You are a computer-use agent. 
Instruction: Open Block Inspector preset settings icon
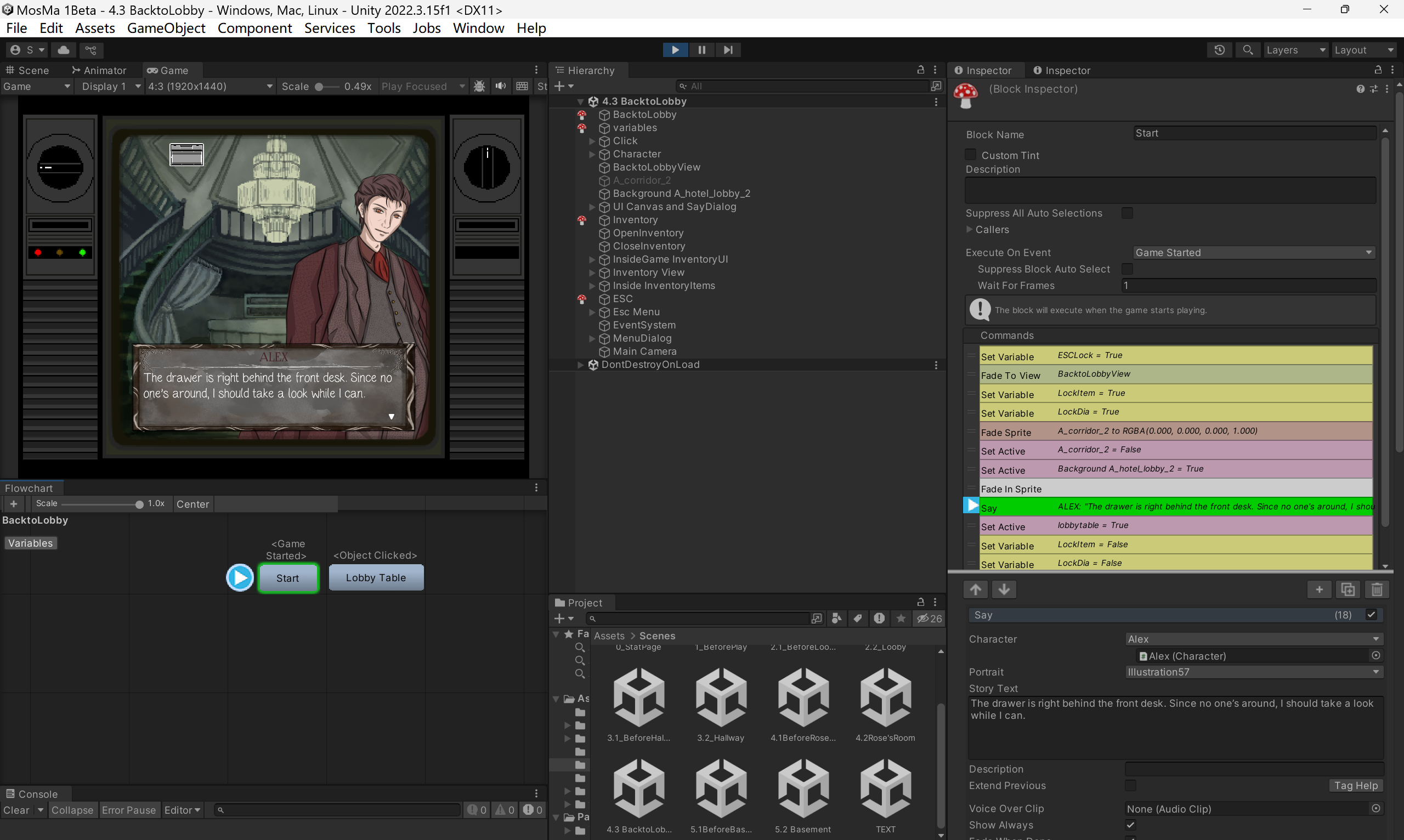pyautogui.click(x=1373, y=89)
